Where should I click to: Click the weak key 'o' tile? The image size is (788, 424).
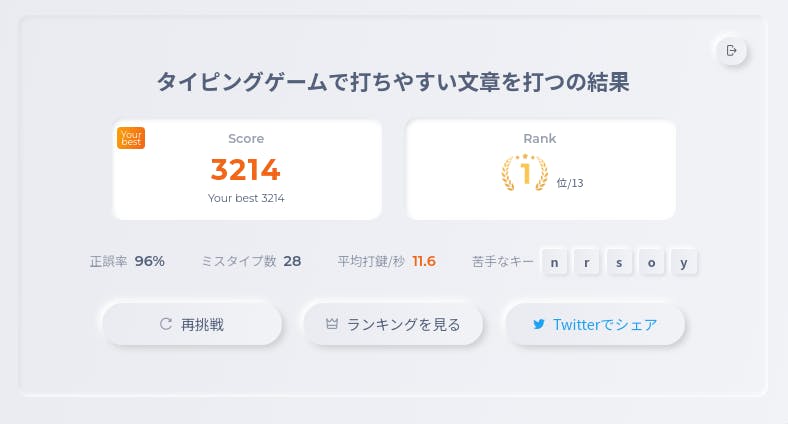(651, 262)
